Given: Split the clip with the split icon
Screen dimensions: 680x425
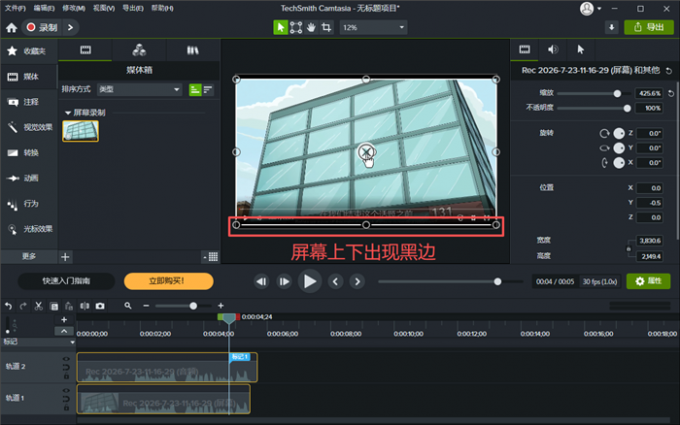Looking at the screenshot, I should tap(85, 306).
